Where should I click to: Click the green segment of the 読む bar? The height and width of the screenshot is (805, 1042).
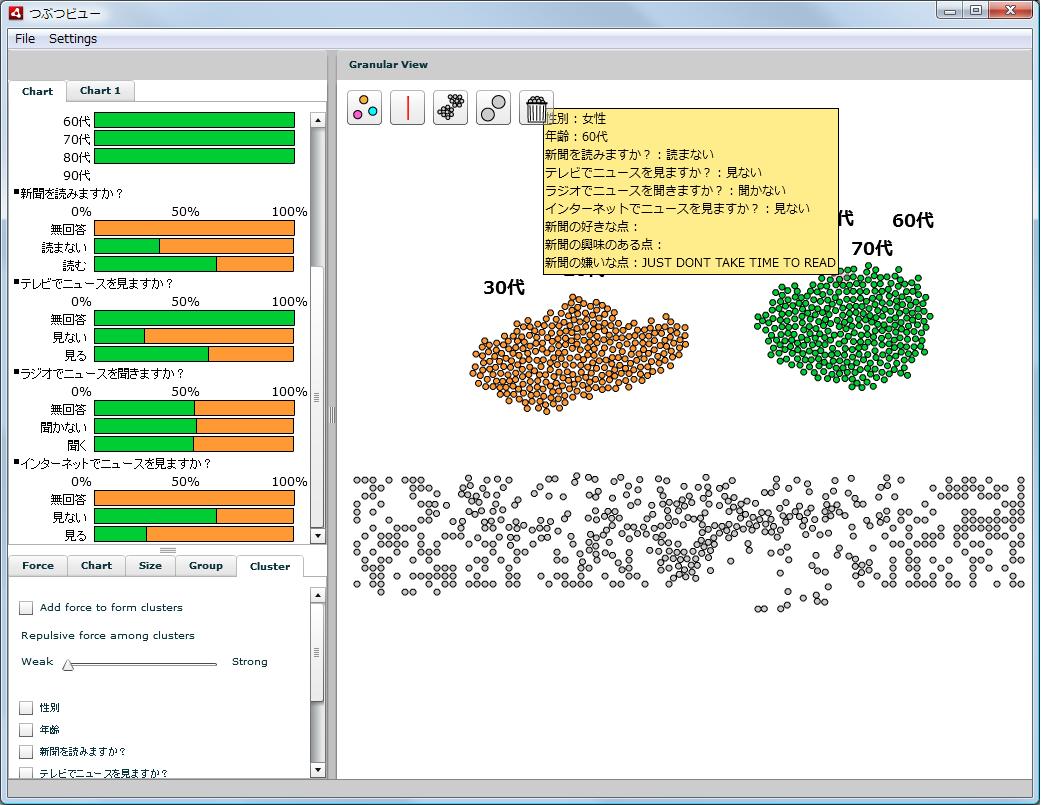156,265
